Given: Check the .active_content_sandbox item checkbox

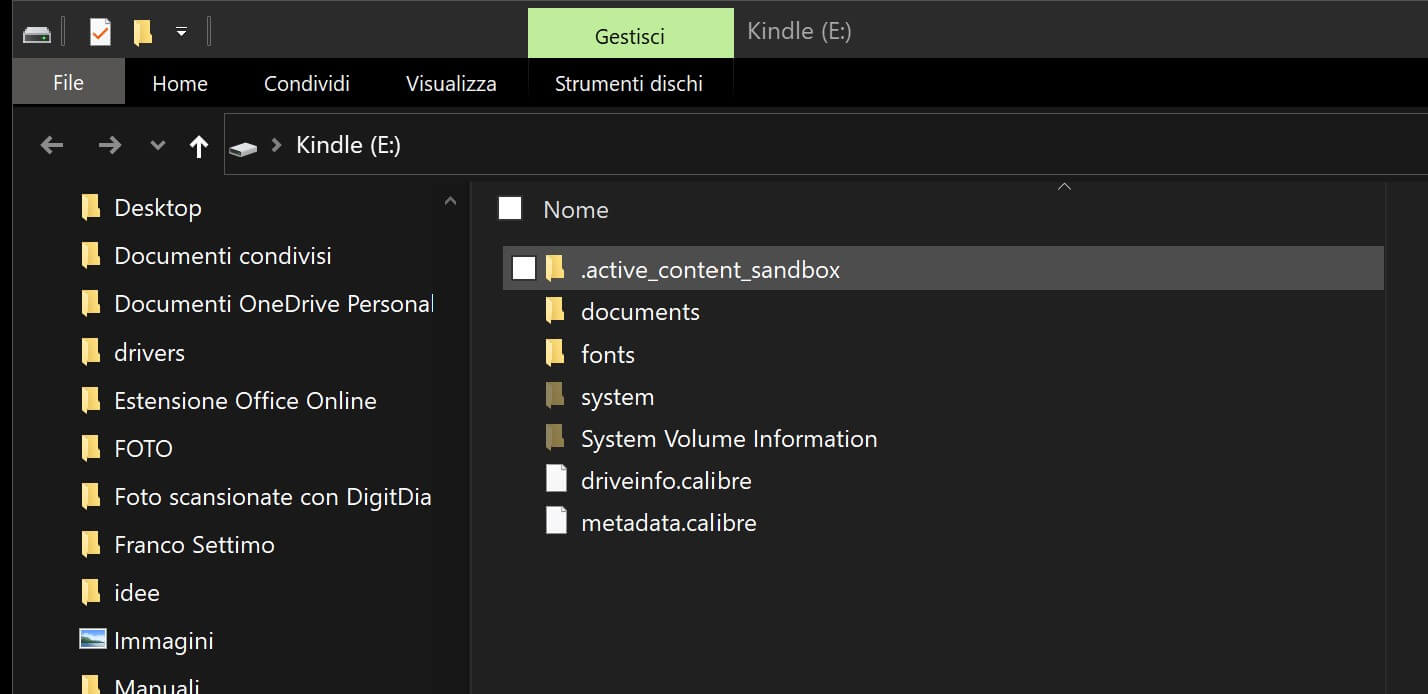Looking at the screenshot, I should (523, 268).
